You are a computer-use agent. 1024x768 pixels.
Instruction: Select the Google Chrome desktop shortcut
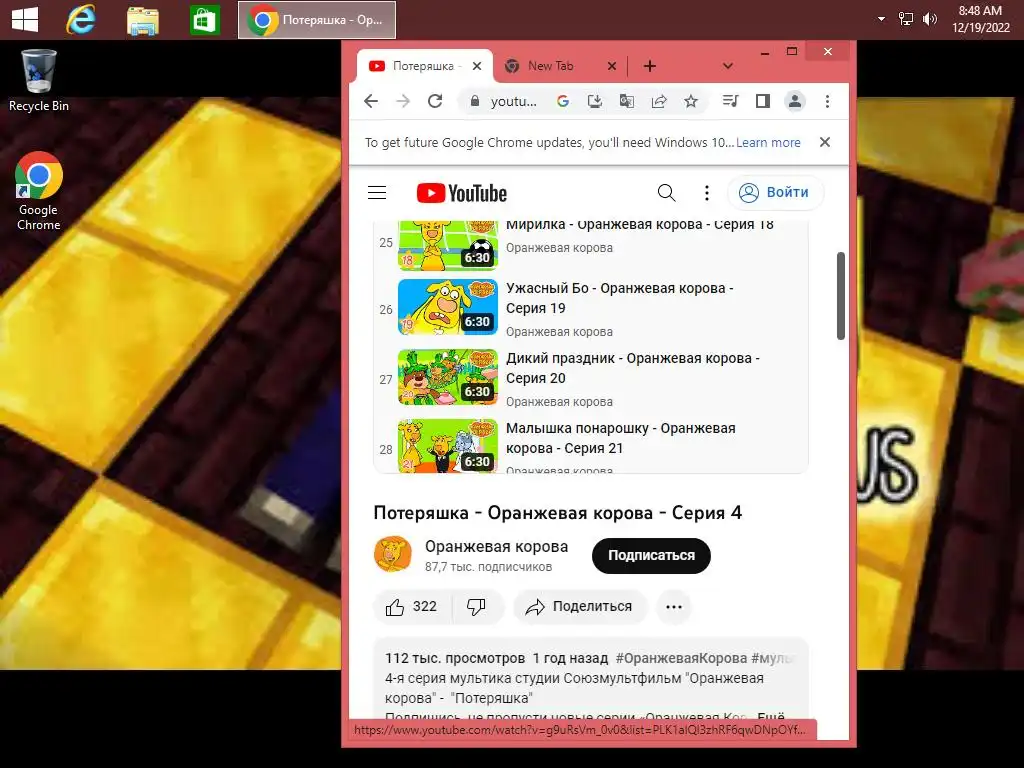pos(39,191)
